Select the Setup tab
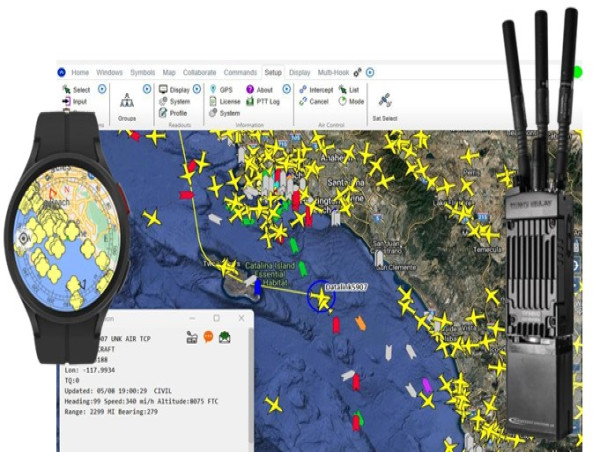Screen dimensions: 600x452 (x=273, y=72)
